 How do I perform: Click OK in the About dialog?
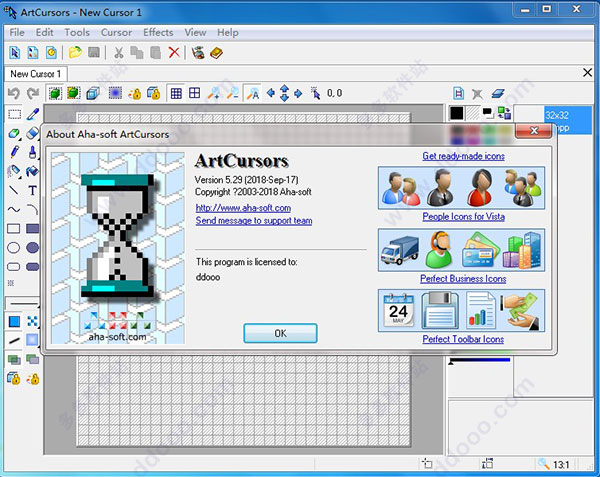[x=280, y=333]
